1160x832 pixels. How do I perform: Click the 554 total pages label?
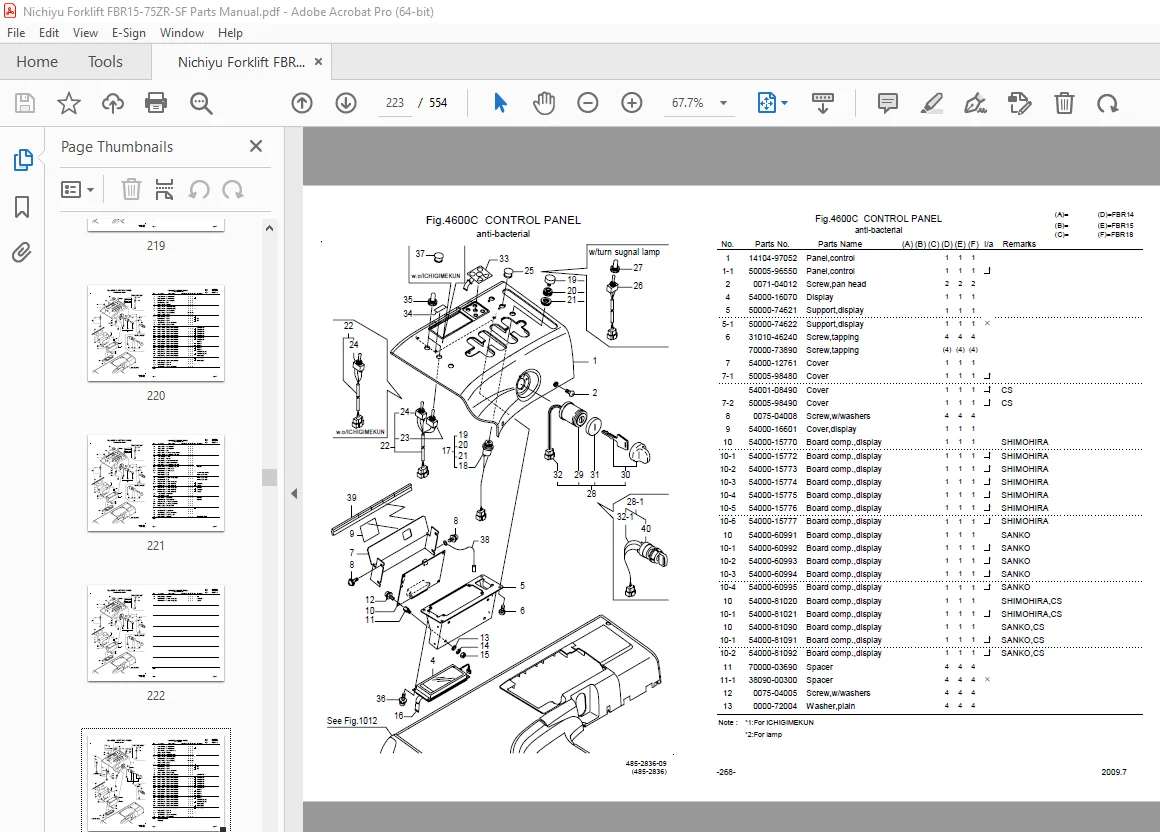pos(438,103)
